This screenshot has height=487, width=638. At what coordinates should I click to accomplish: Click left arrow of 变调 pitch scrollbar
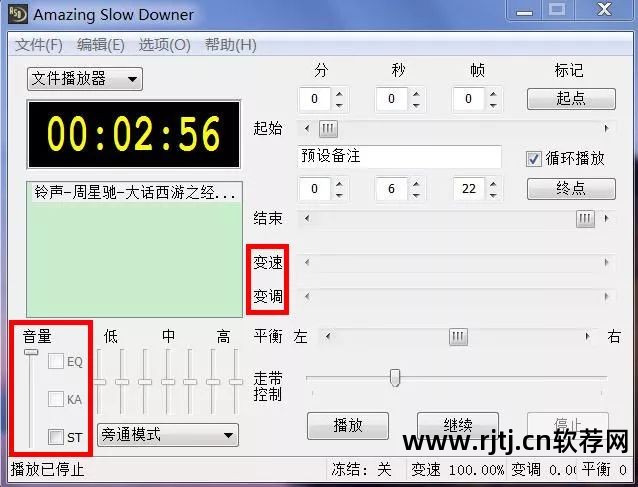[x=307, y=297]
